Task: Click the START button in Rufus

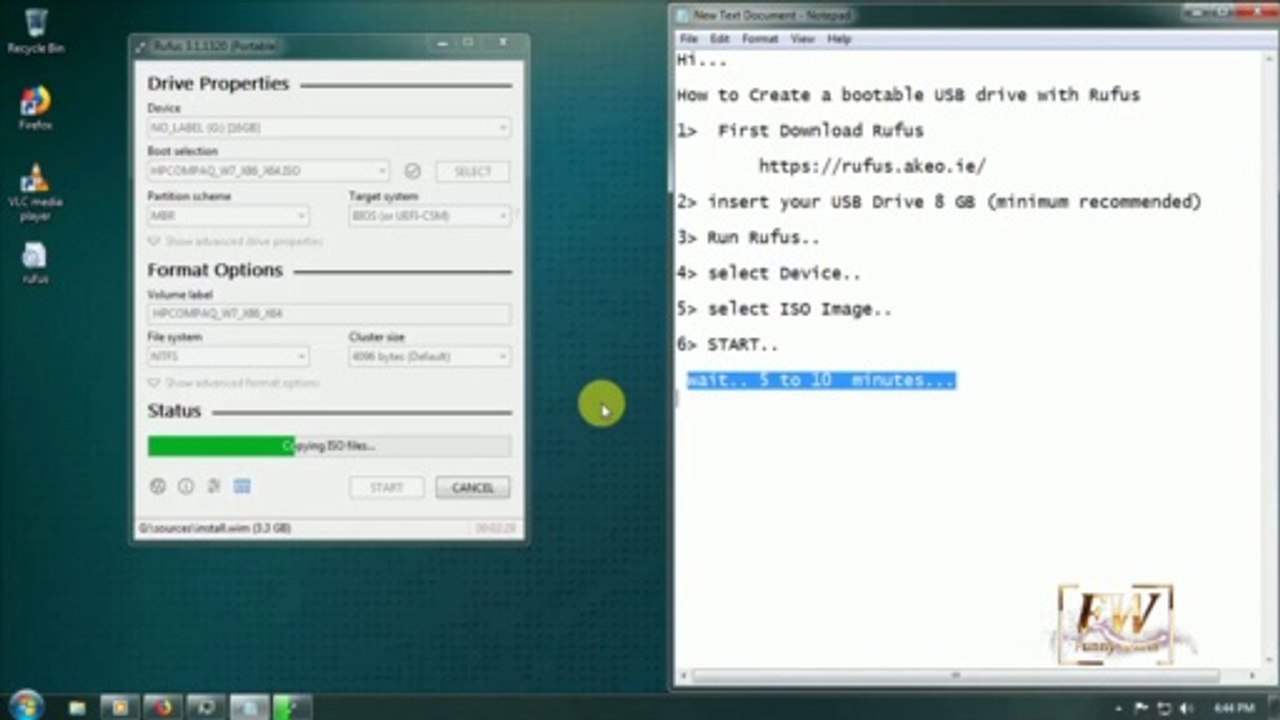Action: point(386,488)
